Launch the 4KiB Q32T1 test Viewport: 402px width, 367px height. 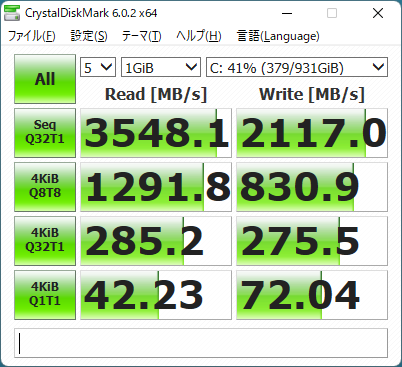pos(45,241)
